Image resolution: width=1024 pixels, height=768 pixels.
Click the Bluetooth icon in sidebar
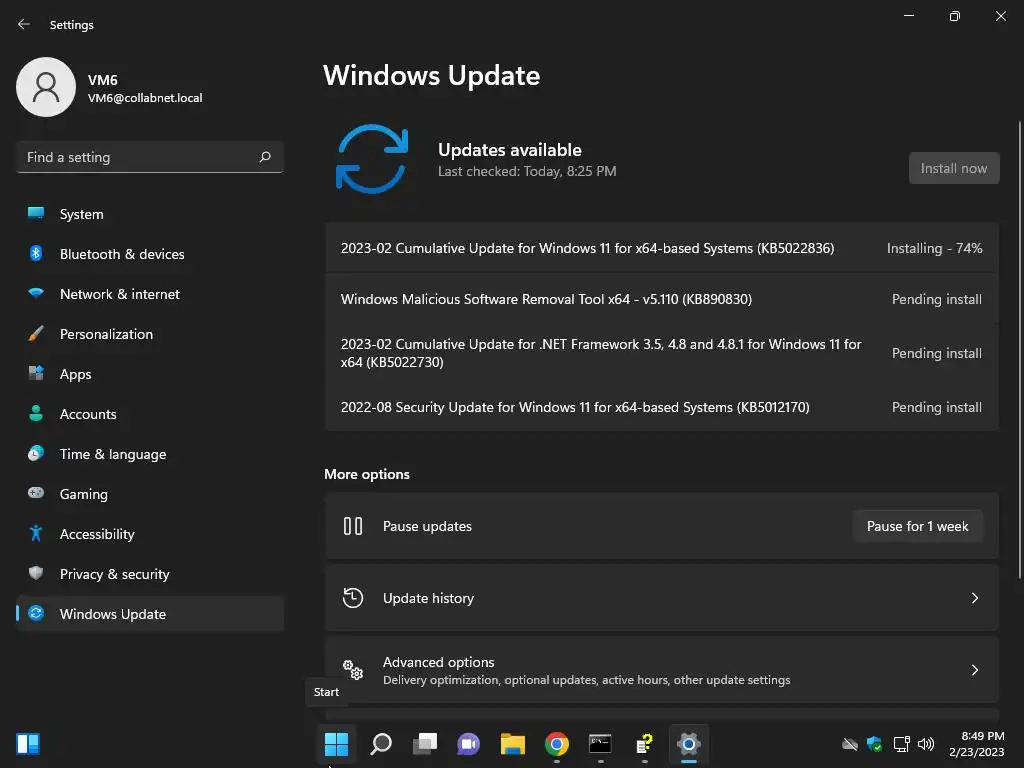[x=36, y=253]
